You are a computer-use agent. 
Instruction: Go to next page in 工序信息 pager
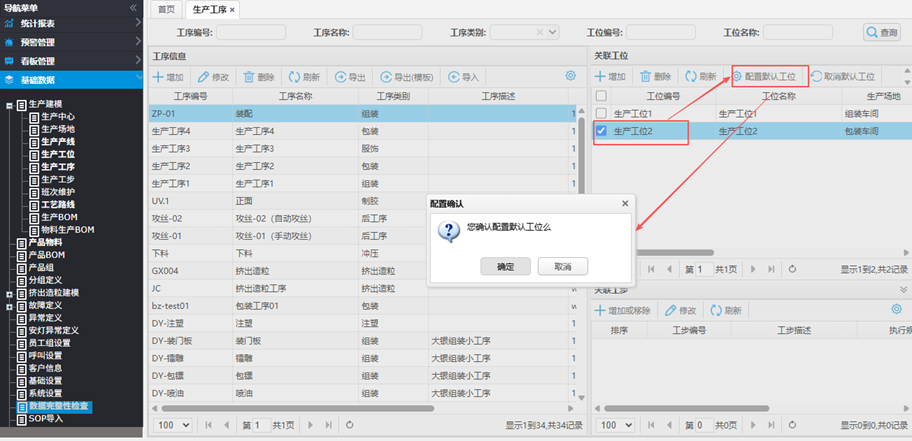pos(312,425)
